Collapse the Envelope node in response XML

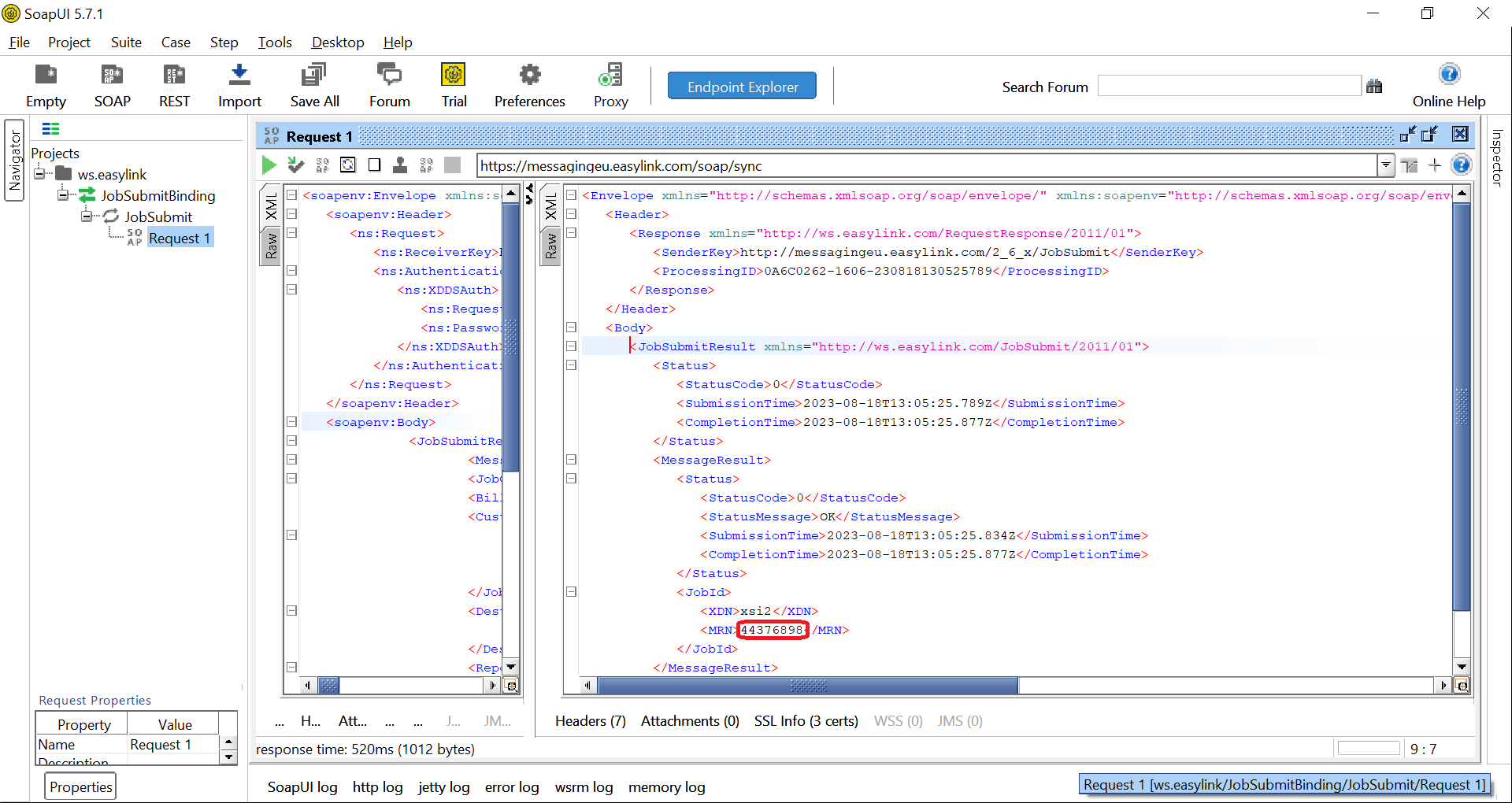pos(572,195)
